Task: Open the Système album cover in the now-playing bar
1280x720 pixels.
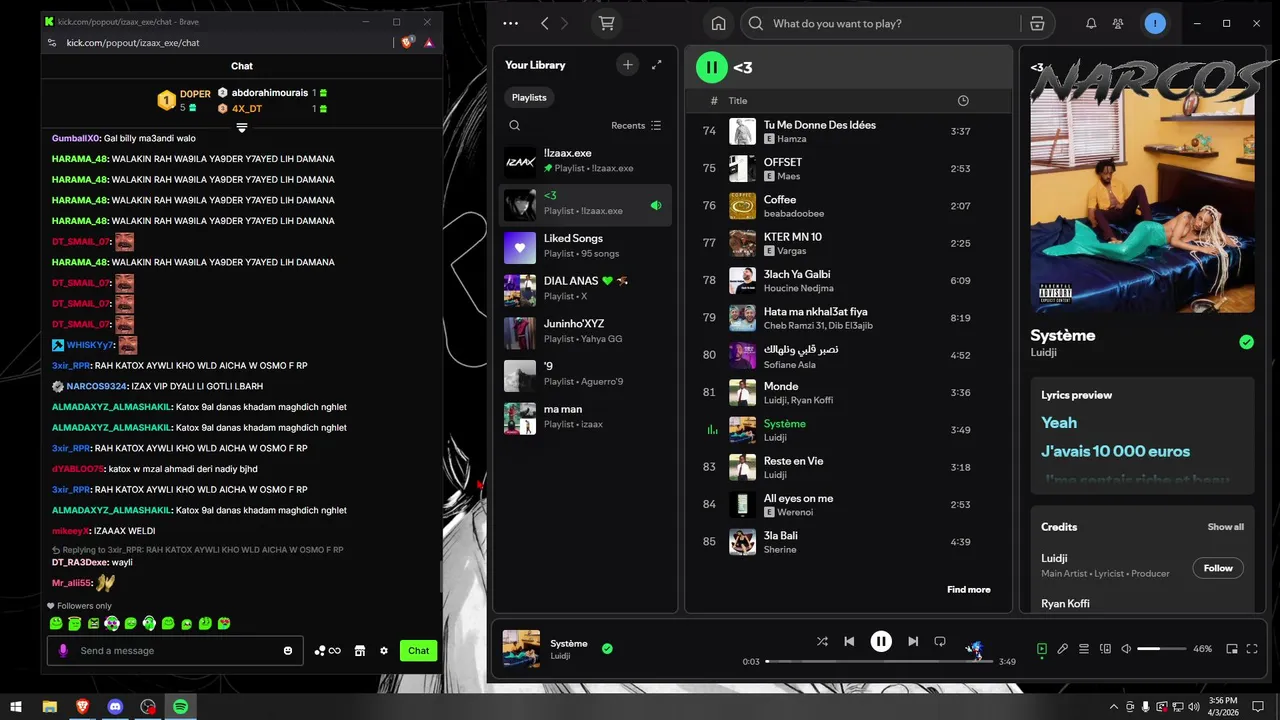Action: [520, 648]
